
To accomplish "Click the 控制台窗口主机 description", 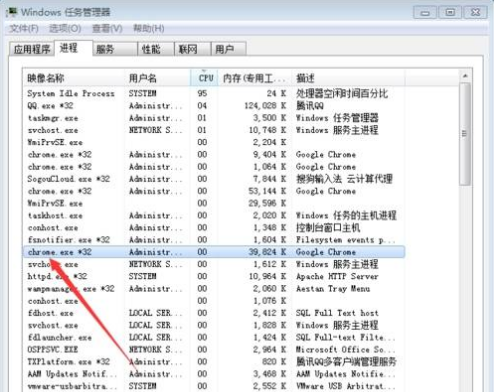I will 328,228.
